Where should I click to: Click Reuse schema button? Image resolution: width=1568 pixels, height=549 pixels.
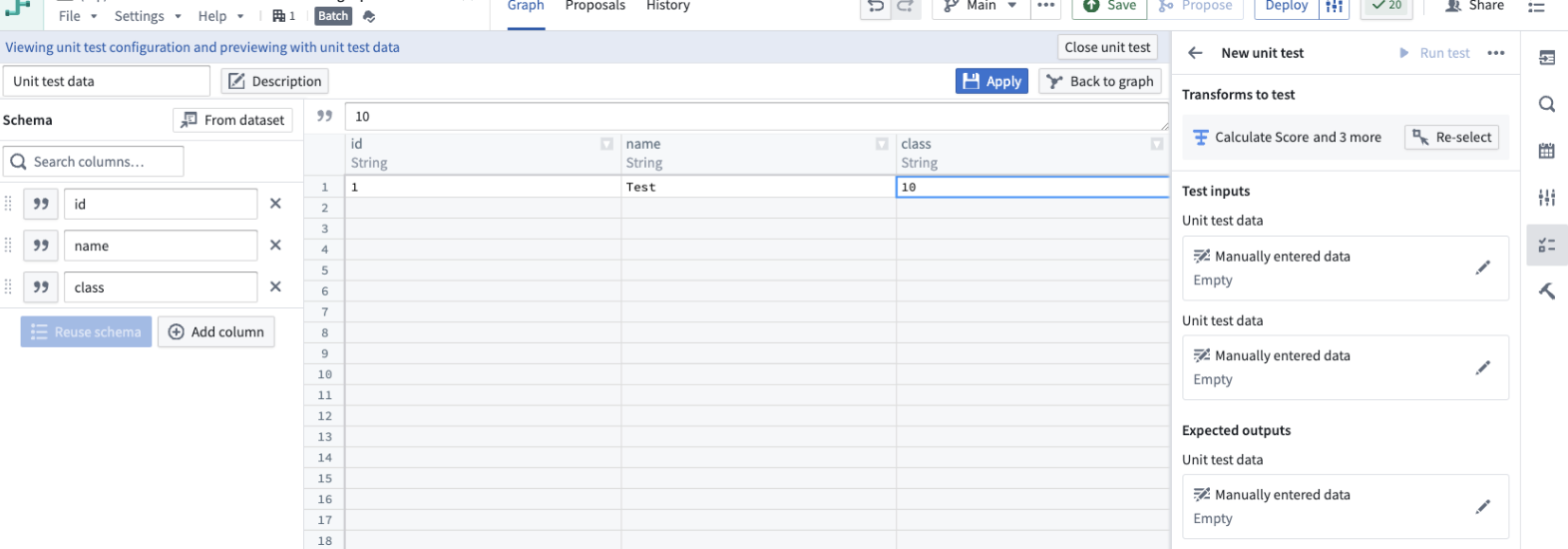pos(86,332)
